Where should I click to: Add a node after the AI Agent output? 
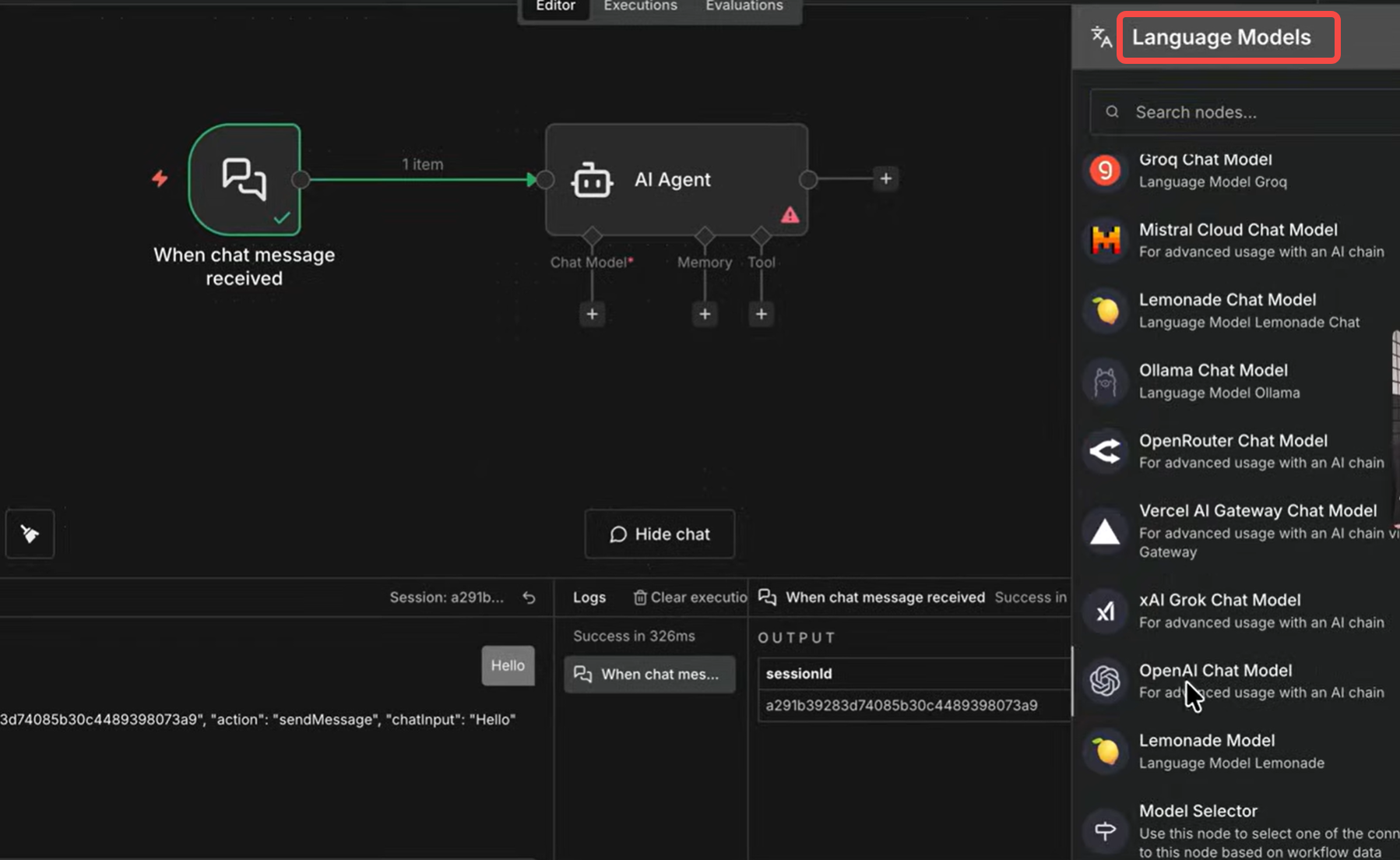pyautogui.click(x=885, y=178)
